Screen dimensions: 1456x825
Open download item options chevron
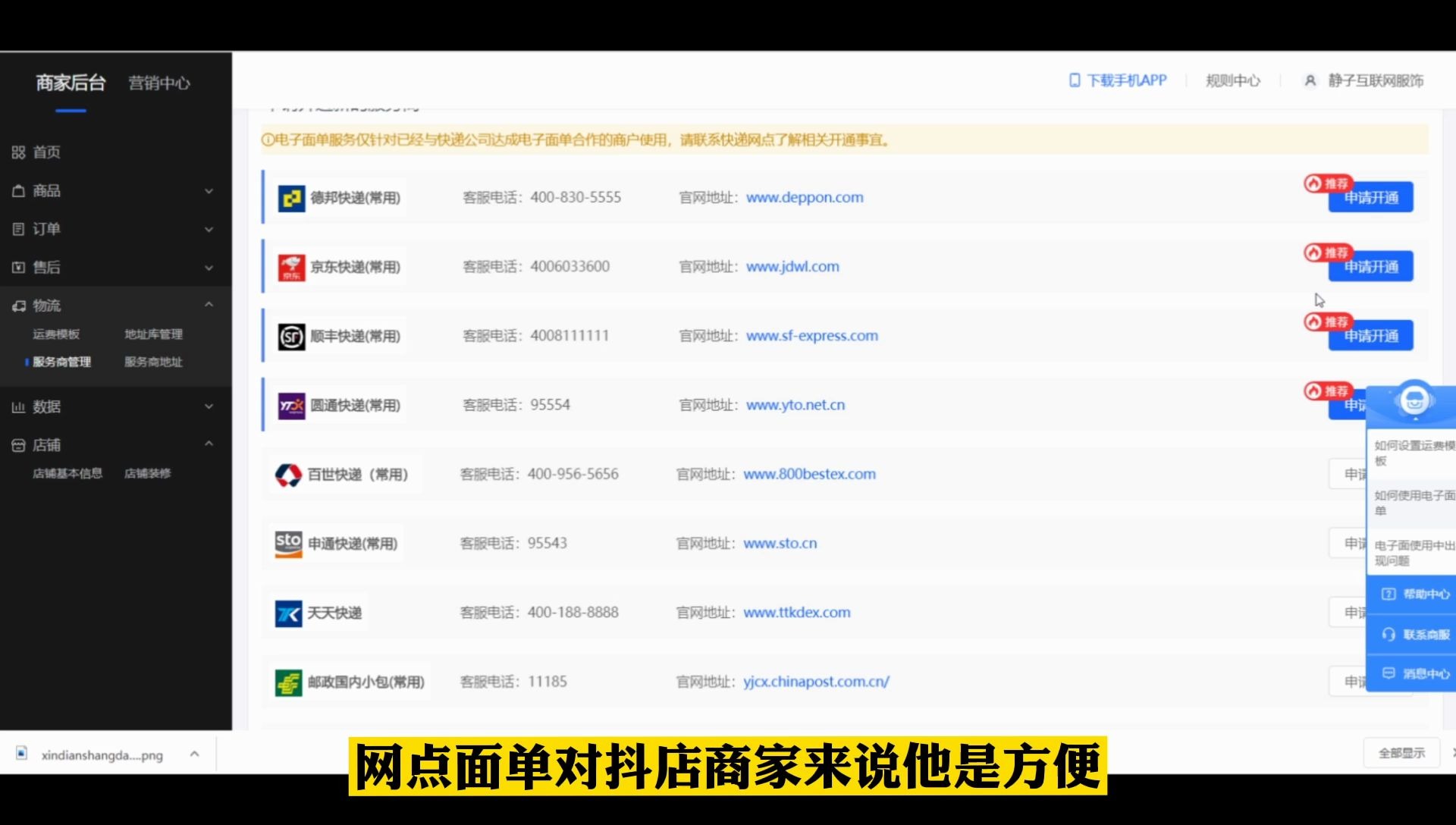[x=194, y=754]
